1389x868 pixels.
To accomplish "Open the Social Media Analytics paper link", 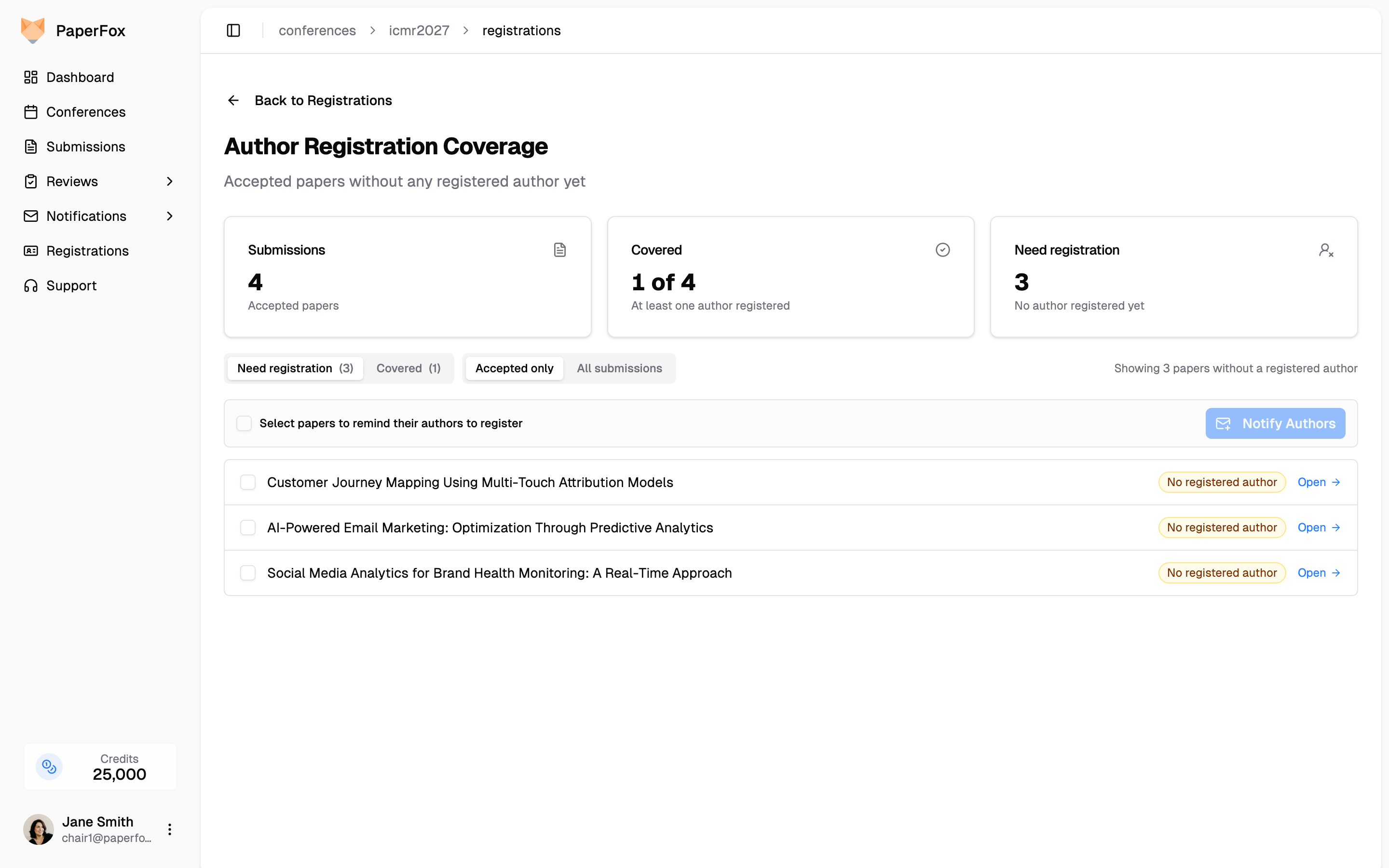I will tap(1319, 573).
